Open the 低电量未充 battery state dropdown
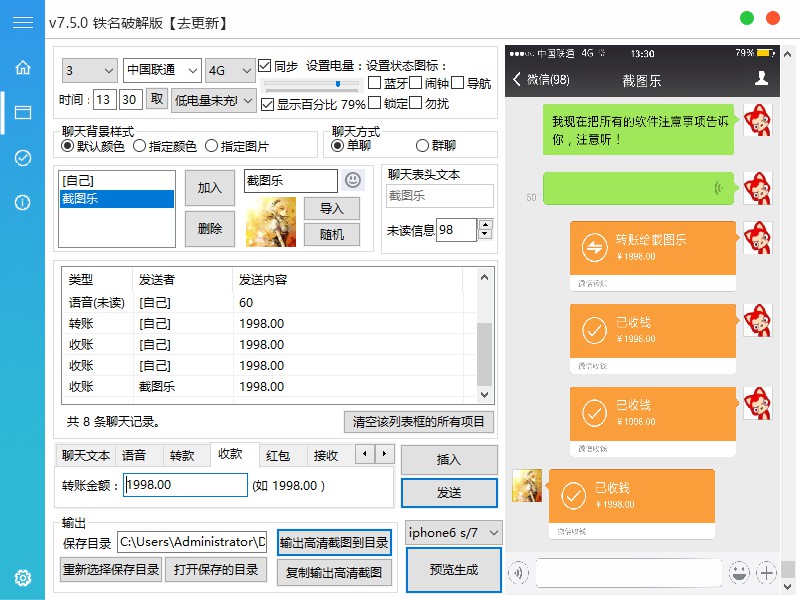The height and width of the screenshot is (600, 800). (x=213, y=101)
